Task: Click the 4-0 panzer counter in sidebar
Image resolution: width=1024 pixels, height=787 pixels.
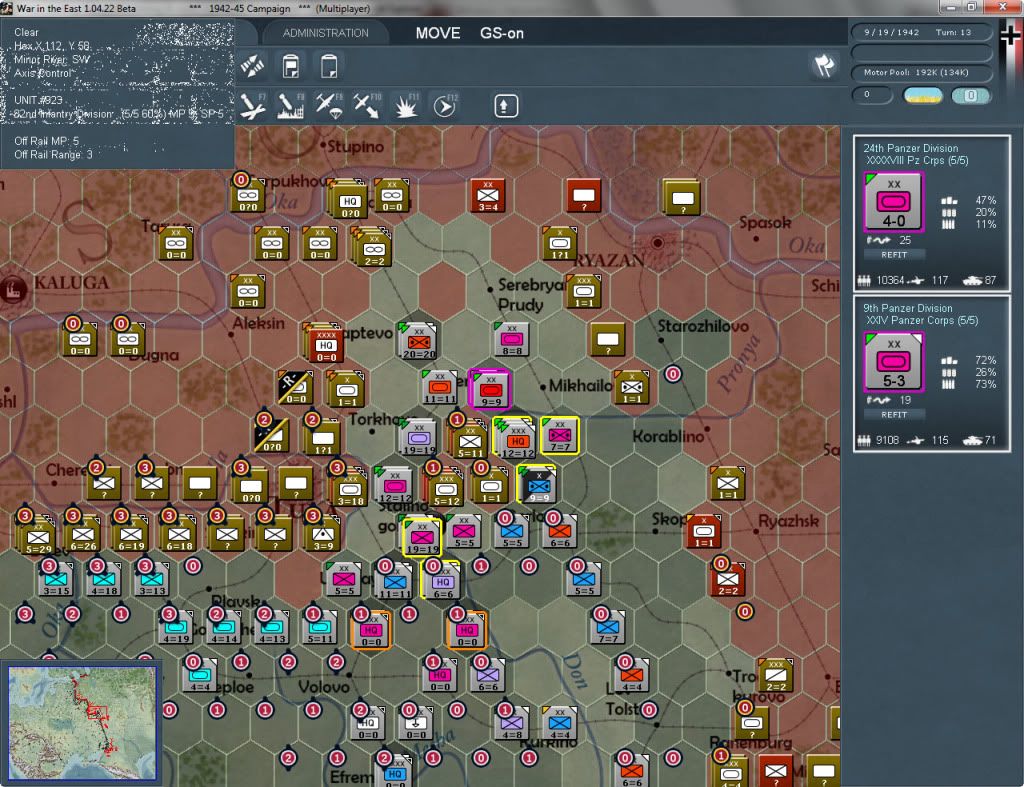Action: click(894, 202)
